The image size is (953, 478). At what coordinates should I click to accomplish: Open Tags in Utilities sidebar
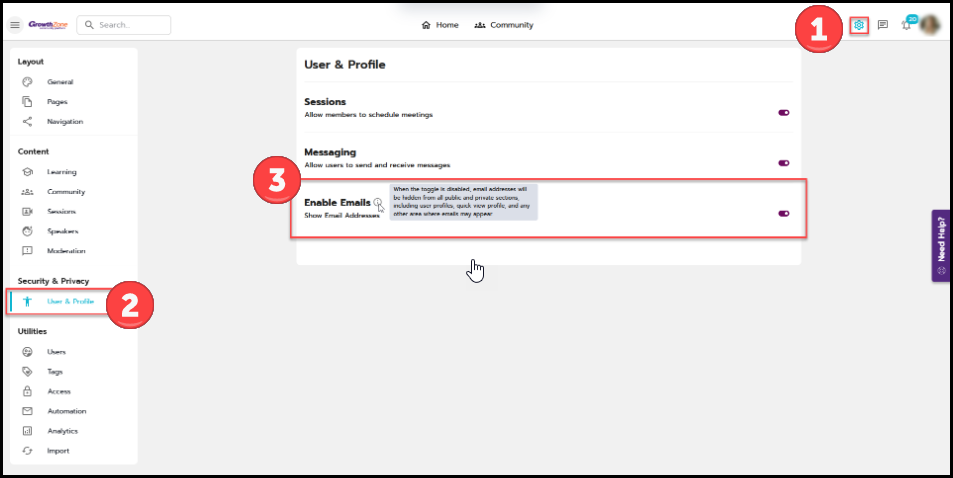[55, 371]
